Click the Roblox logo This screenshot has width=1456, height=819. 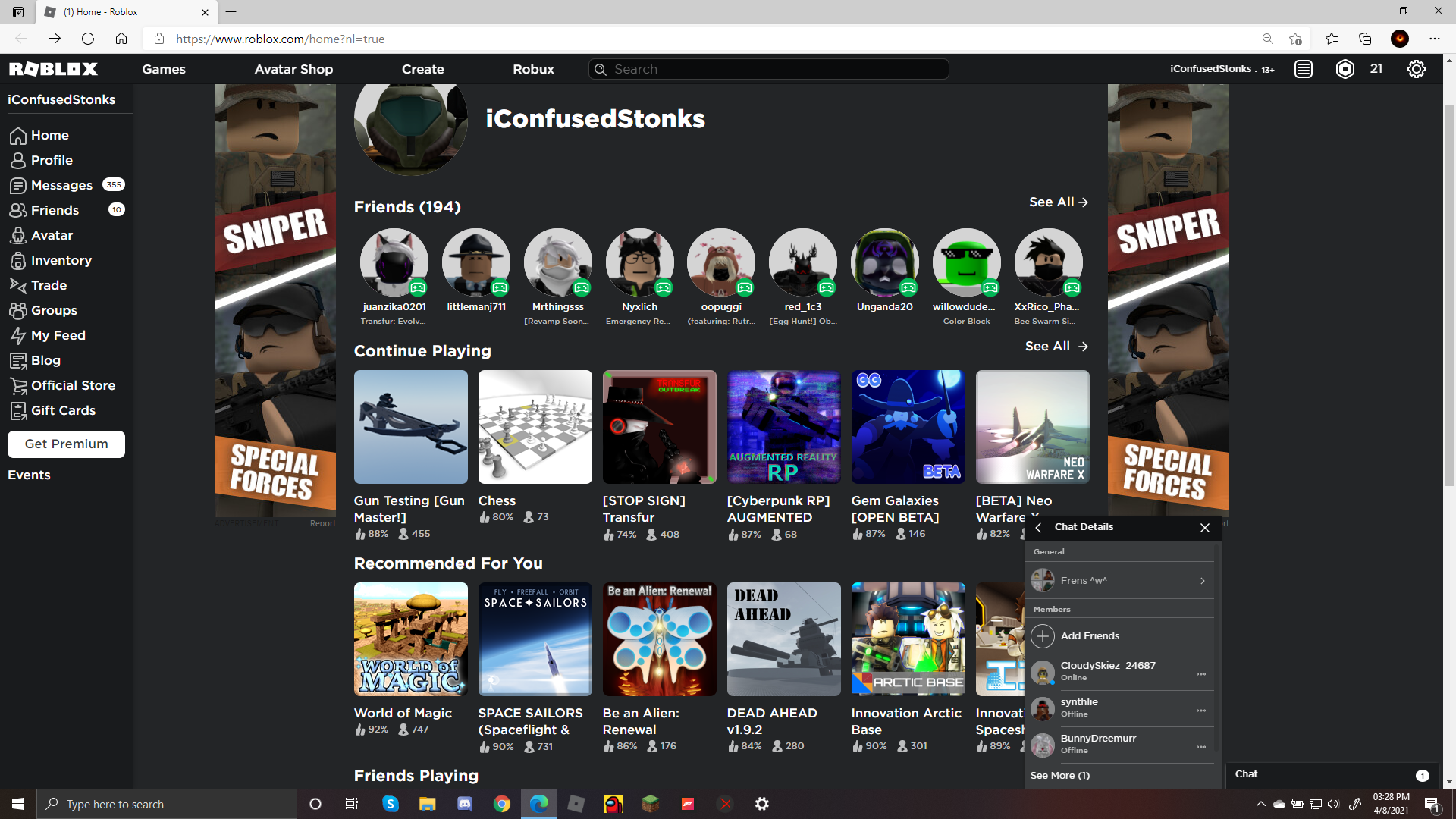(x=53, y=69)
